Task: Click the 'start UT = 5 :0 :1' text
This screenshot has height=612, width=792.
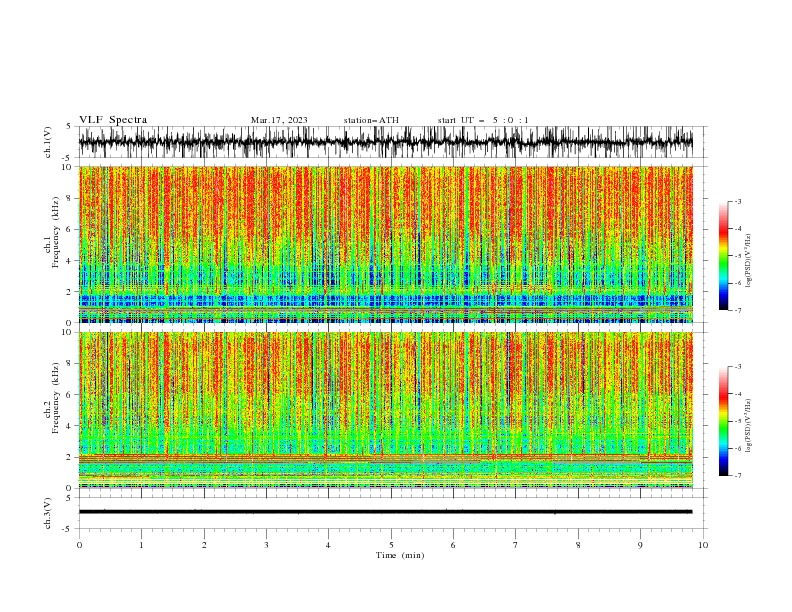Action: [483, 120]
